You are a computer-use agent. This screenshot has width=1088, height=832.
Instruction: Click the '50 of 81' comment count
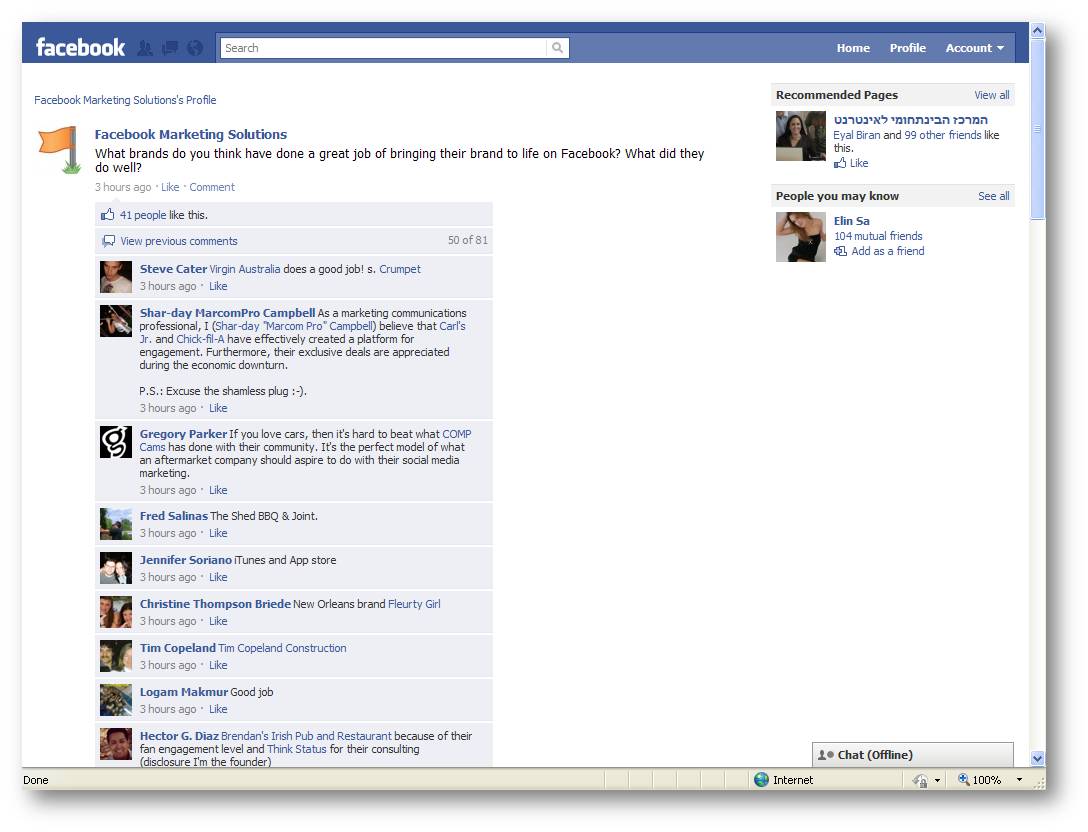point(468,240)
